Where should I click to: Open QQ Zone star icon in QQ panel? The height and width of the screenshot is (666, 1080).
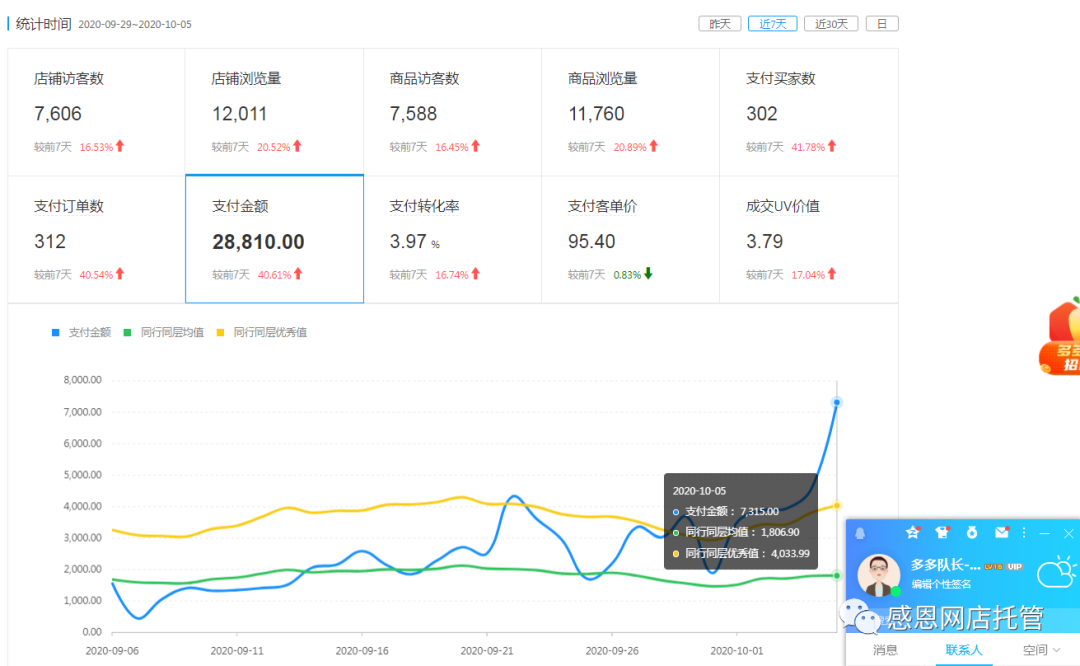tap(913, 532)
